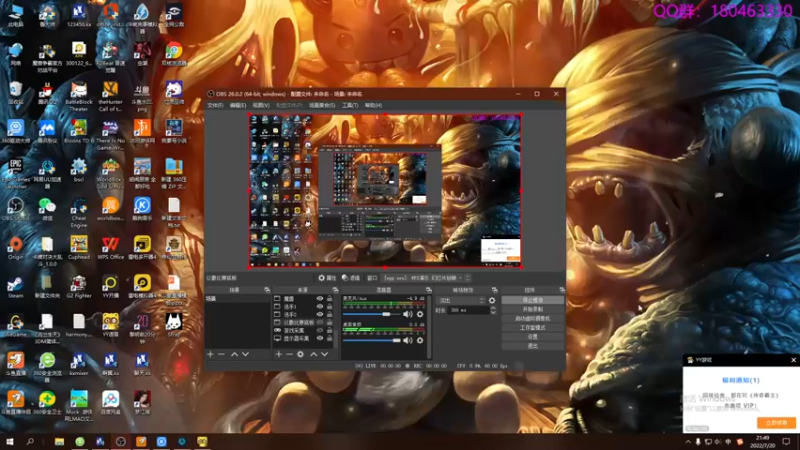This screenshot has height=450, width=800.
Task: Click the 退出 exit button in controls
Action: click(x=533, y=346)
